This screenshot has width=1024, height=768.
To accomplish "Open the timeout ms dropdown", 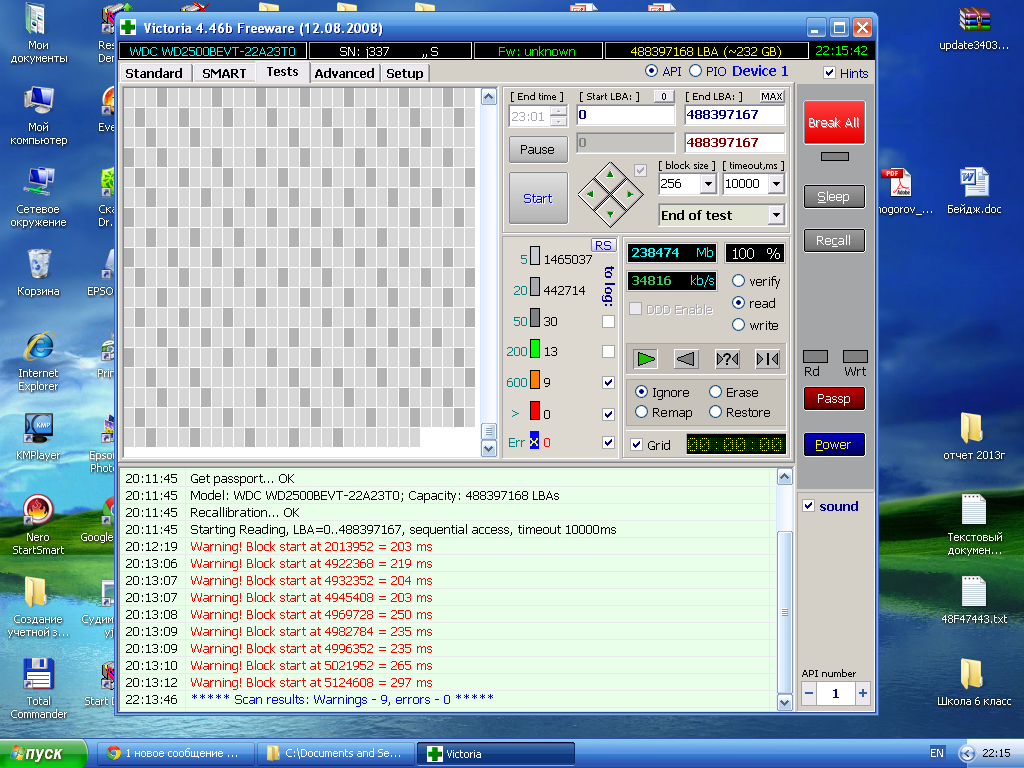I will [x=776, y=184].
